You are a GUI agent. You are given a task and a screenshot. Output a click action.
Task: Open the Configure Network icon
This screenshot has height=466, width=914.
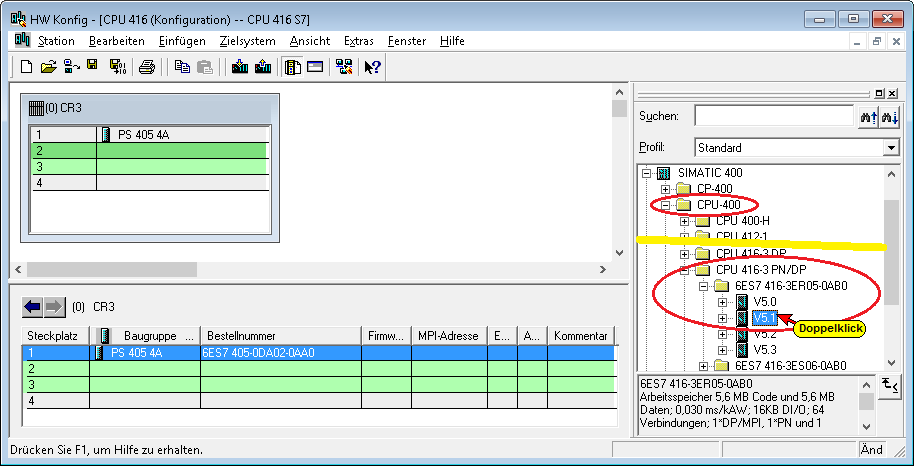(x=344, y=67)
